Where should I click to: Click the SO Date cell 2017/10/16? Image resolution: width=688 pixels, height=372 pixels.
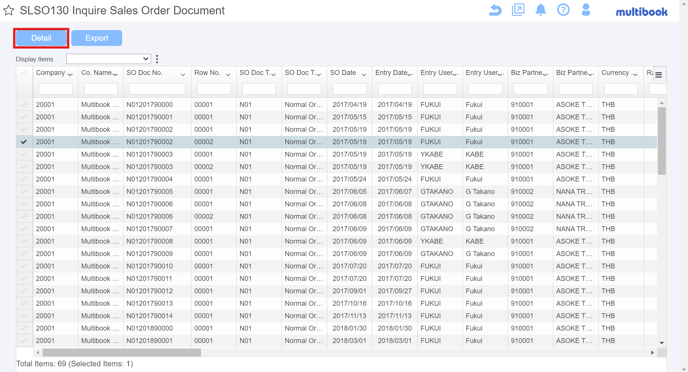tap(349, 304)
